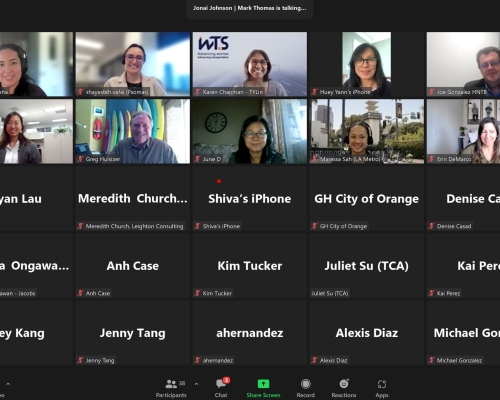
Task: Click the muted mic icon beside Denise Casad label
Action: [431, 226]
